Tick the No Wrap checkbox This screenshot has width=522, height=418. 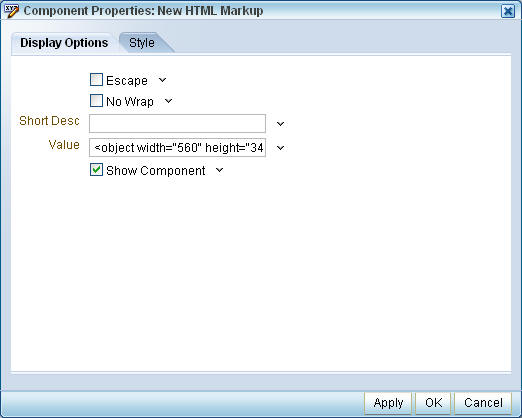pyautogui.click(x=96, y=101)
